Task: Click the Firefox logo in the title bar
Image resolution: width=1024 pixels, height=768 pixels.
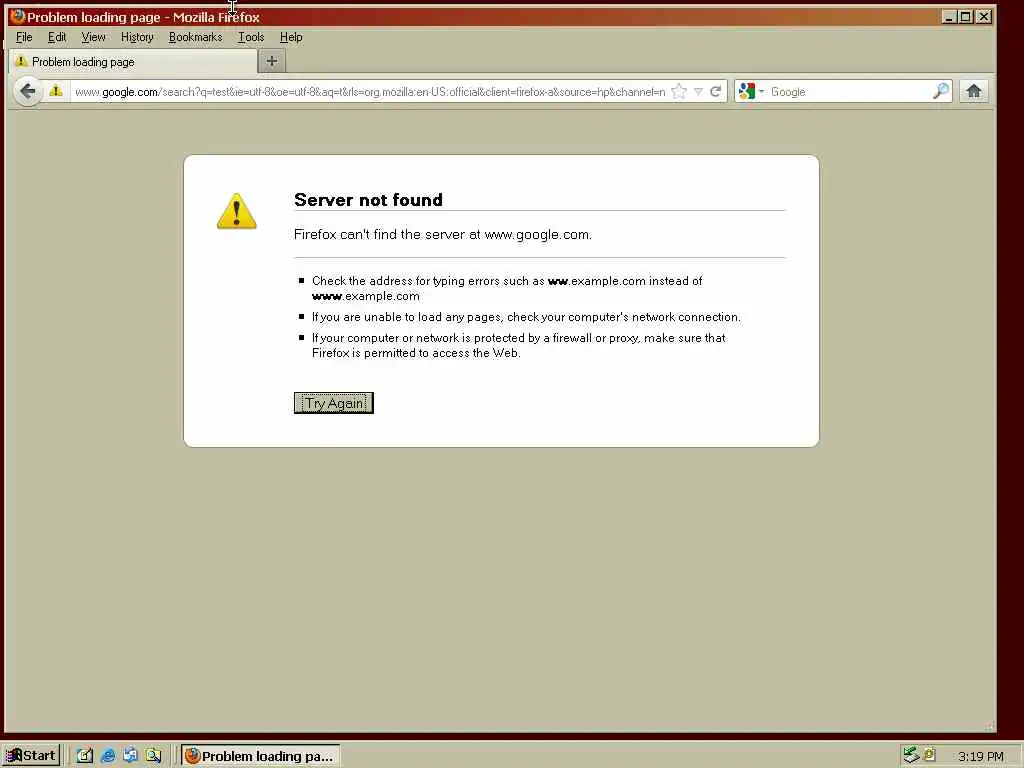Action: pos(18,16)
